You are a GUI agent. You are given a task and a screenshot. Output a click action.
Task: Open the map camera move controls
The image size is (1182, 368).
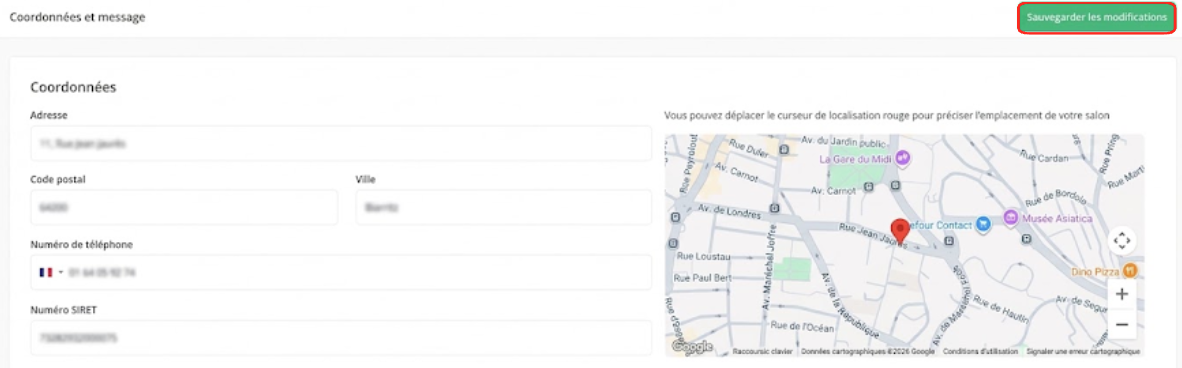1122,241
